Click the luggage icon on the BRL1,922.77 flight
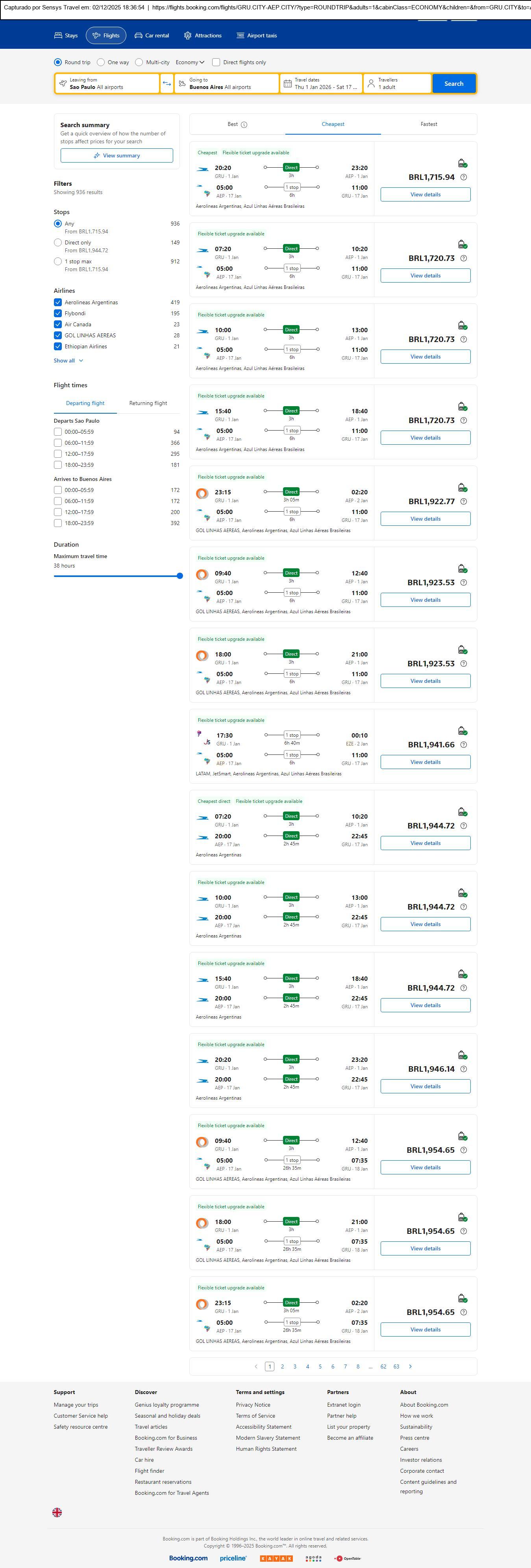The image size is (531, 1568). pyautogui.click(x=462, y=488)
